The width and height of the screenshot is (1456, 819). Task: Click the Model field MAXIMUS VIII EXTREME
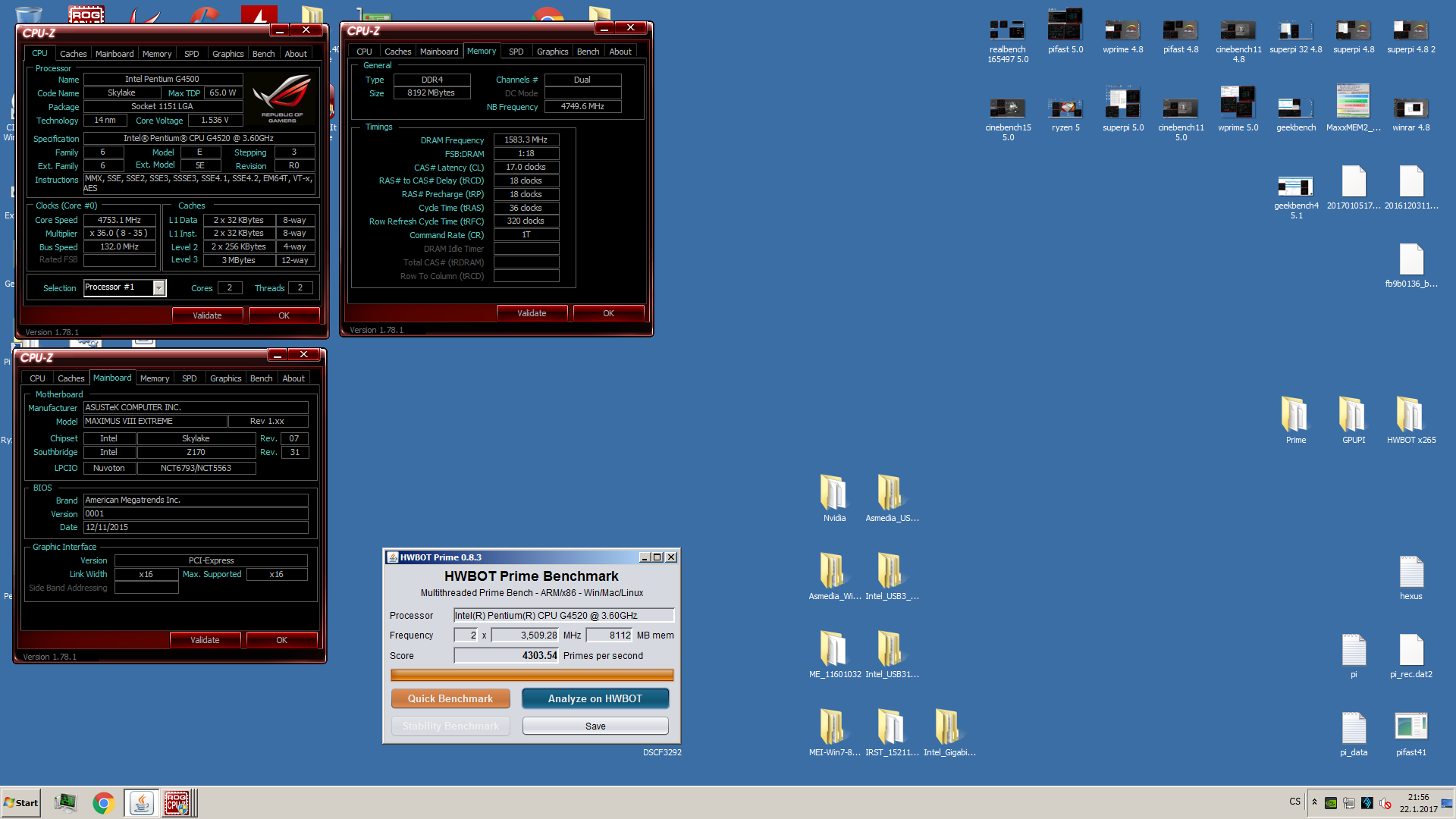(x=155, y=421)
